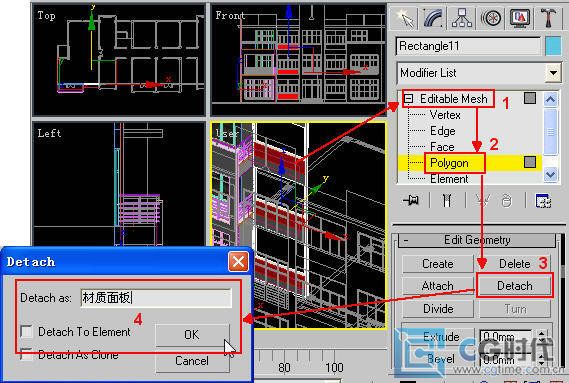Click the Rectangle11 object name field
The width and height of the screenshot is (569, 383).
(468, 46)
